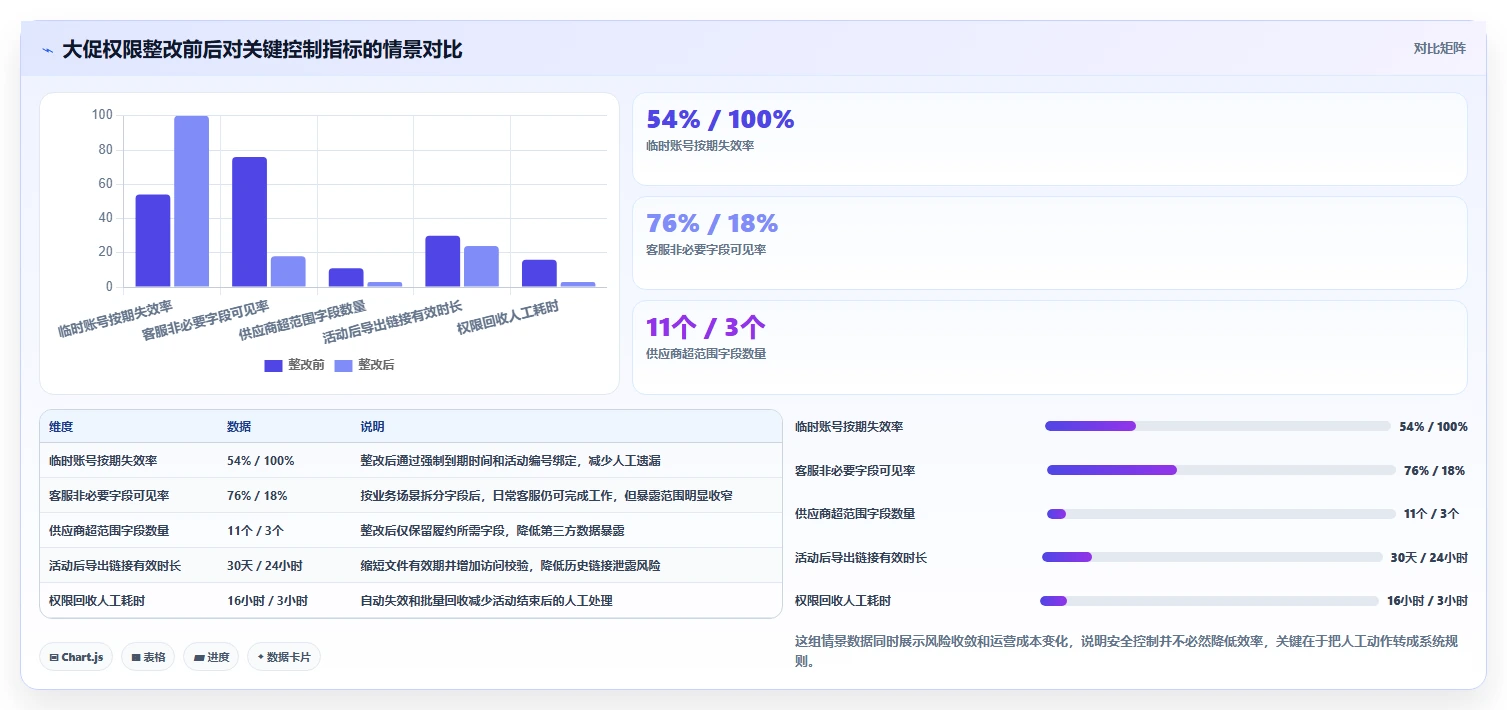Select the 表格 tag chip
This screenshot has width=1507, height=710.
point(148,657)
